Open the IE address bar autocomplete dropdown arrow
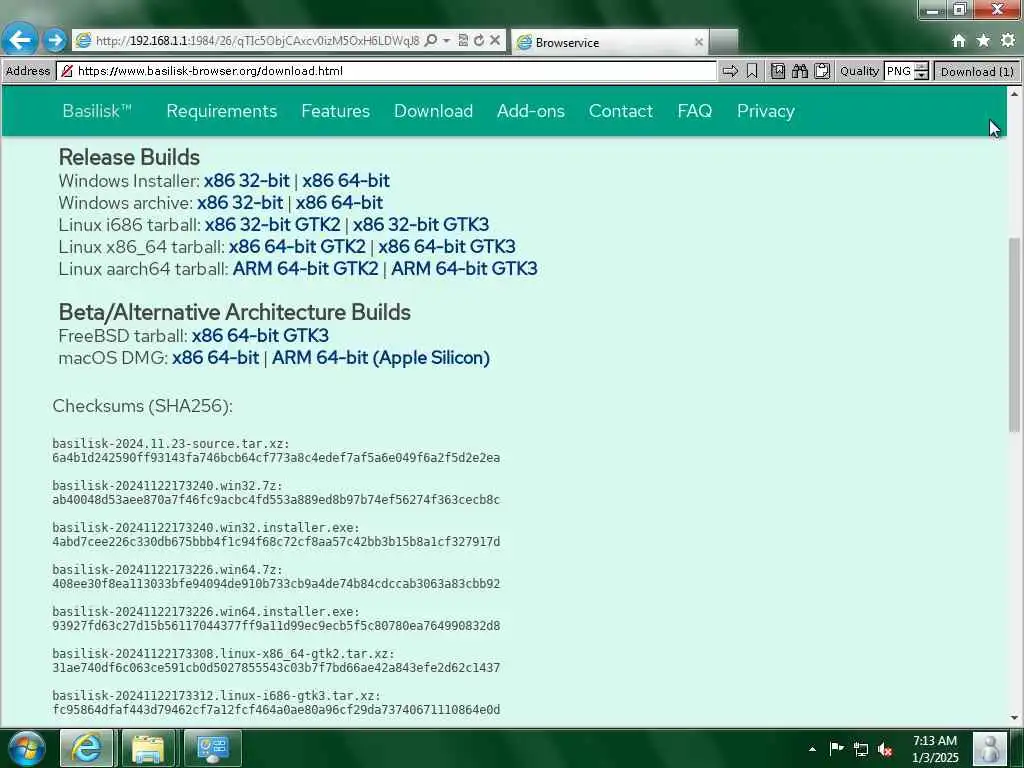 click(447, 40)
